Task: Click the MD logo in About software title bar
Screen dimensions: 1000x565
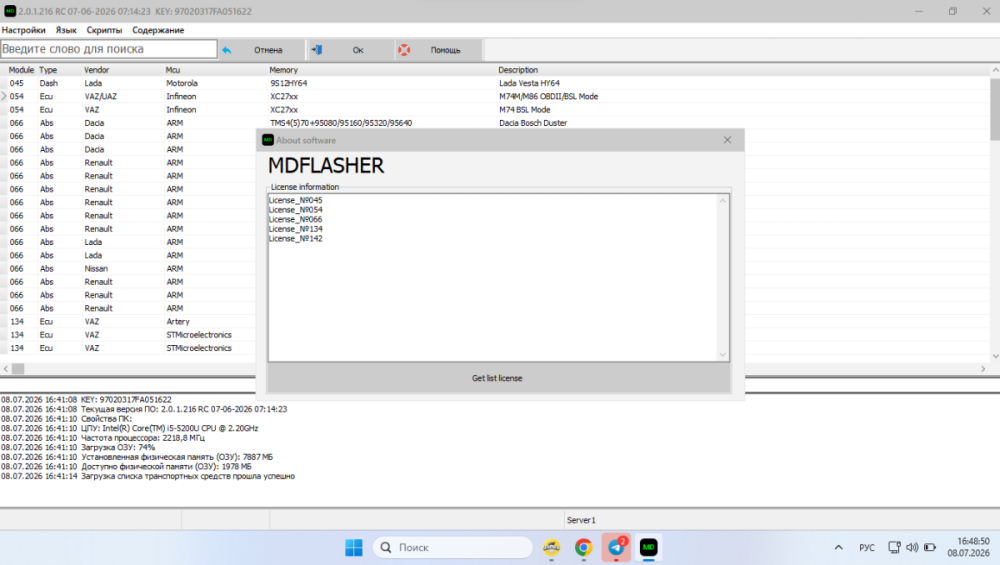Action: pos(268,140)
